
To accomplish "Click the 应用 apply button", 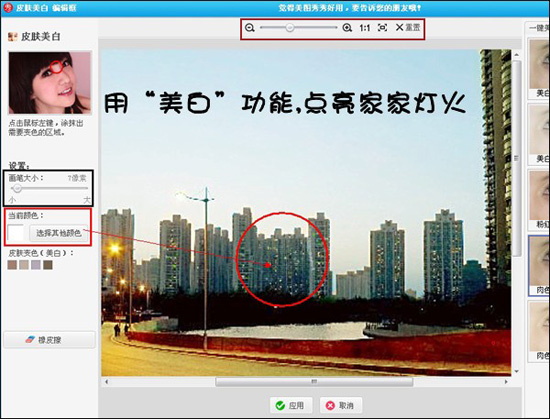I will (x=291, y=406).
